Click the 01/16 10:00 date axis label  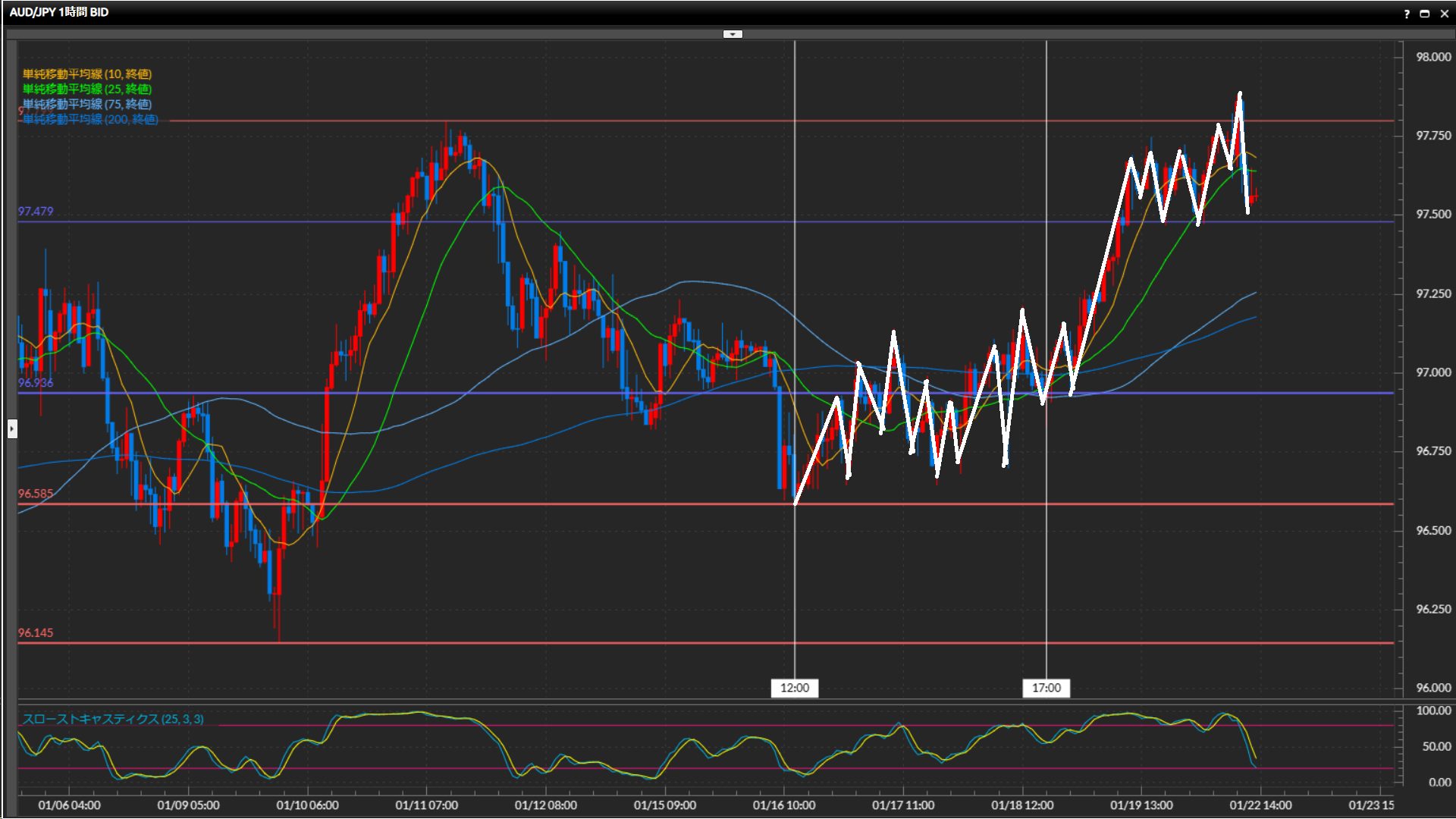(784, 805)
